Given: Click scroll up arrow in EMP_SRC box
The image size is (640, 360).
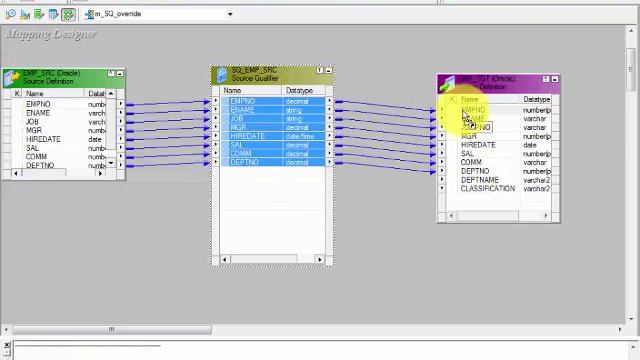Looking at the screenshot, I should point(111,93).
